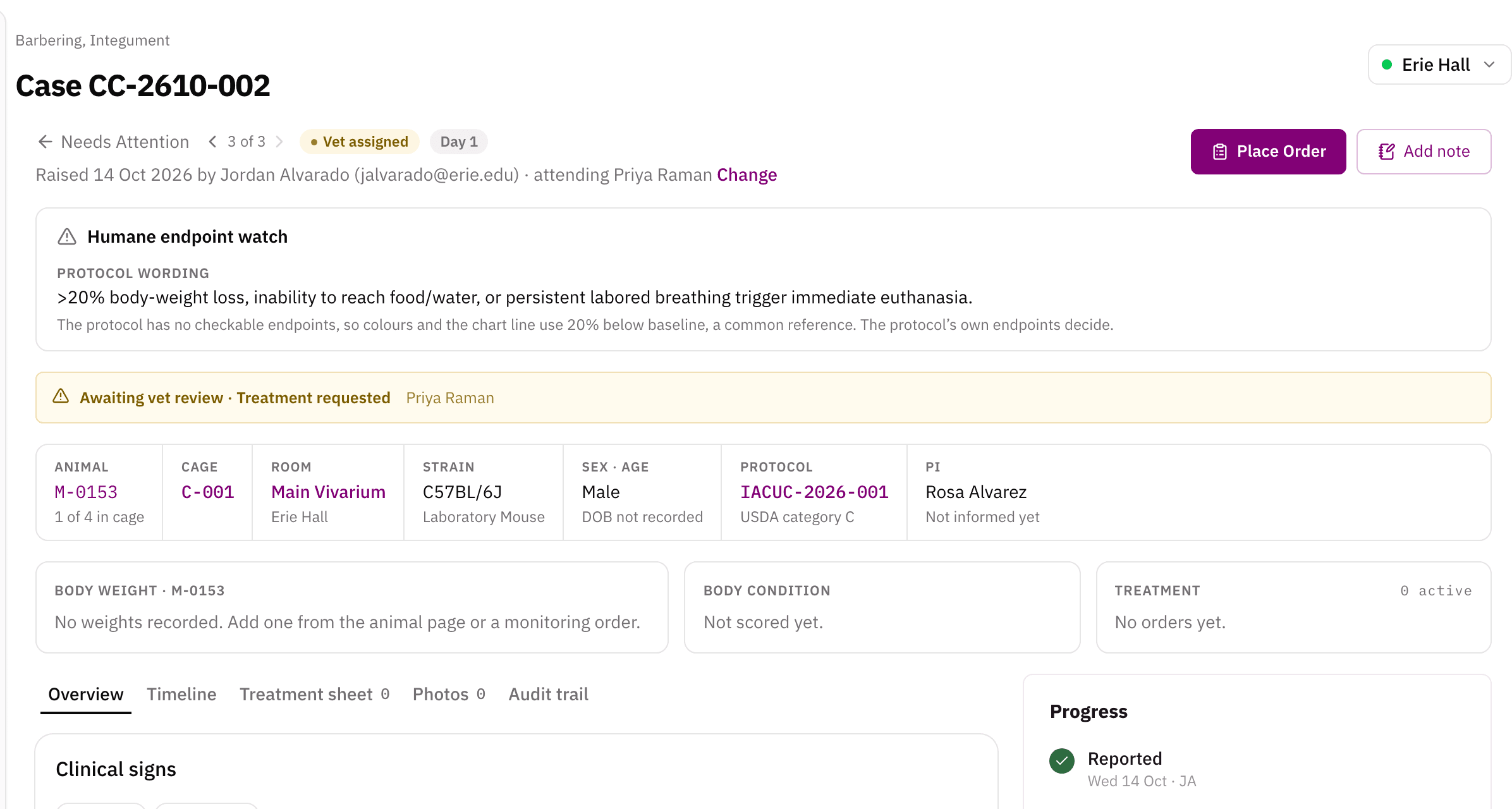Viewport: 1512px width, 809px height.
Task: Open animal M-0153 link
Action: point(86,492)
